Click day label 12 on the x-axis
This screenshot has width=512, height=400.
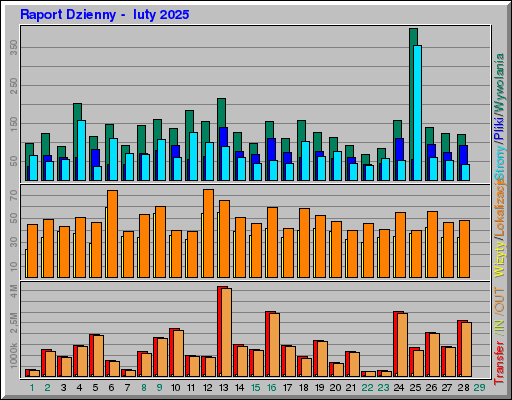click(x=207, y=388)
